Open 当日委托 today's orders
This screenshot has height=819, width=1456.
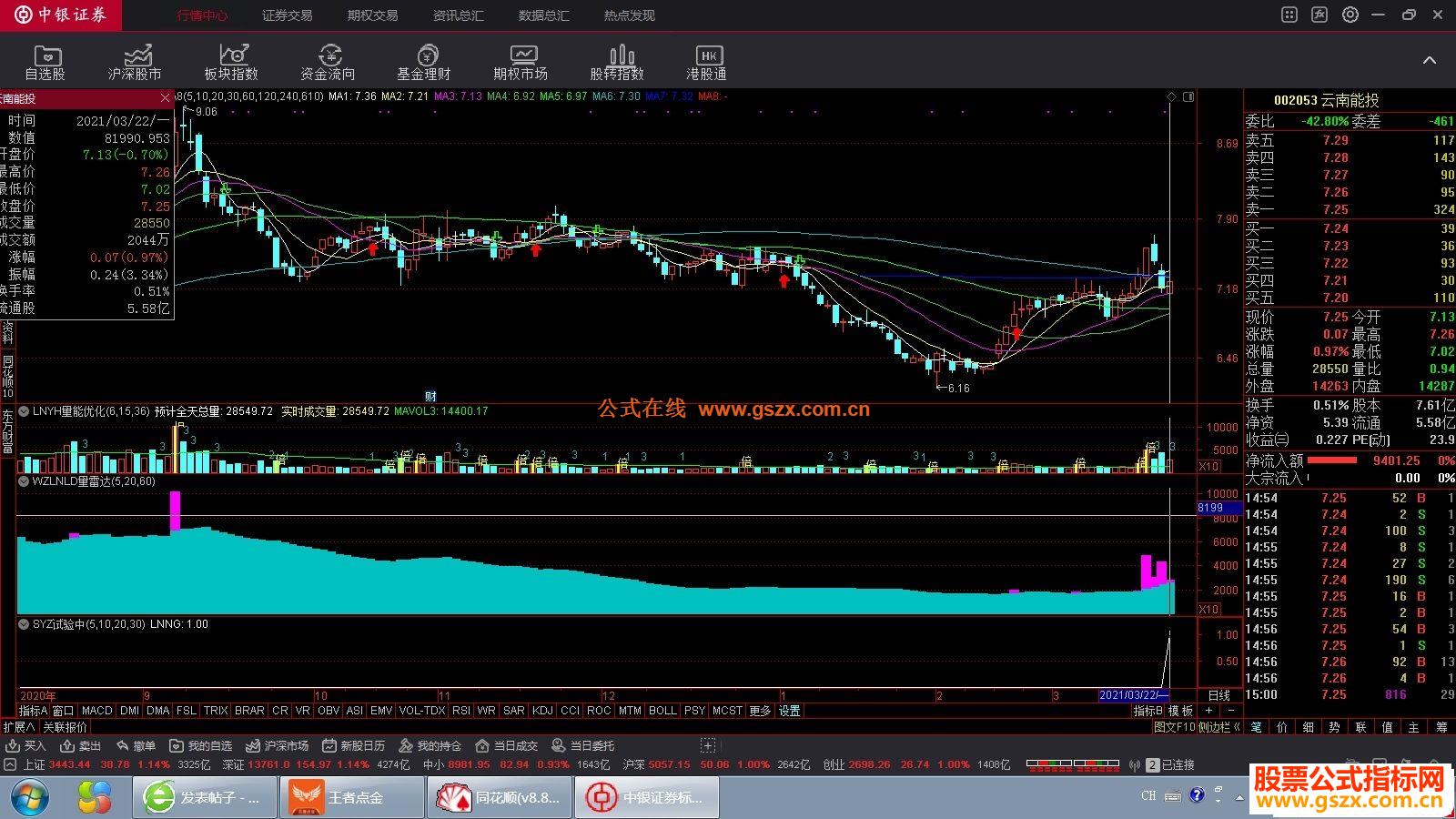coord(583,745)
